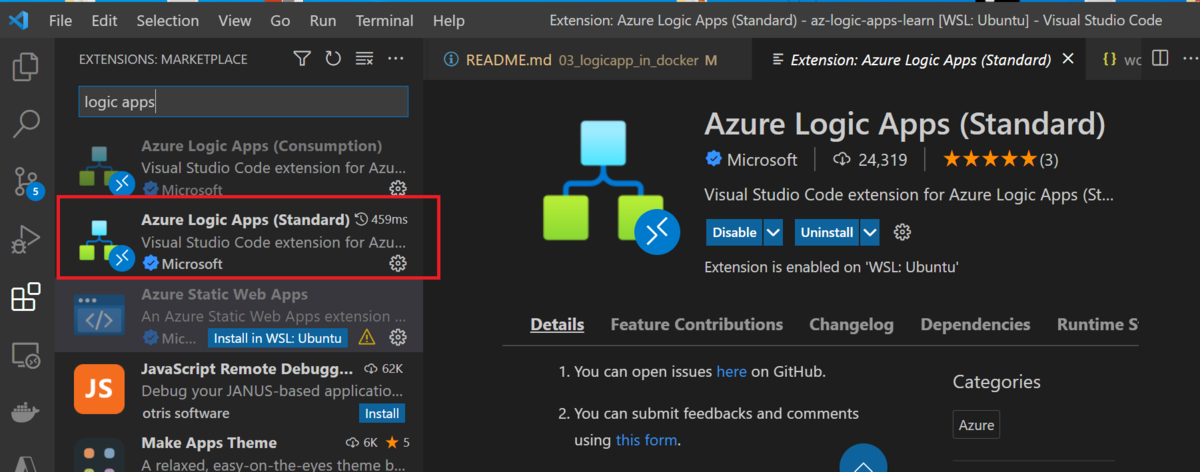This screenshot has width=1200, height=472.
Task: Open Extensions view More Actions ellipsis
Action: 396,59
